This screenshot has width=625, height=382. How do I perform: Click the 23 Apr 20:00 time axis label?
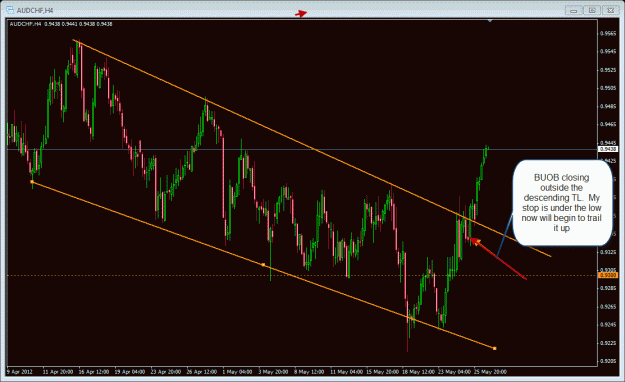(x=165, y=372)
